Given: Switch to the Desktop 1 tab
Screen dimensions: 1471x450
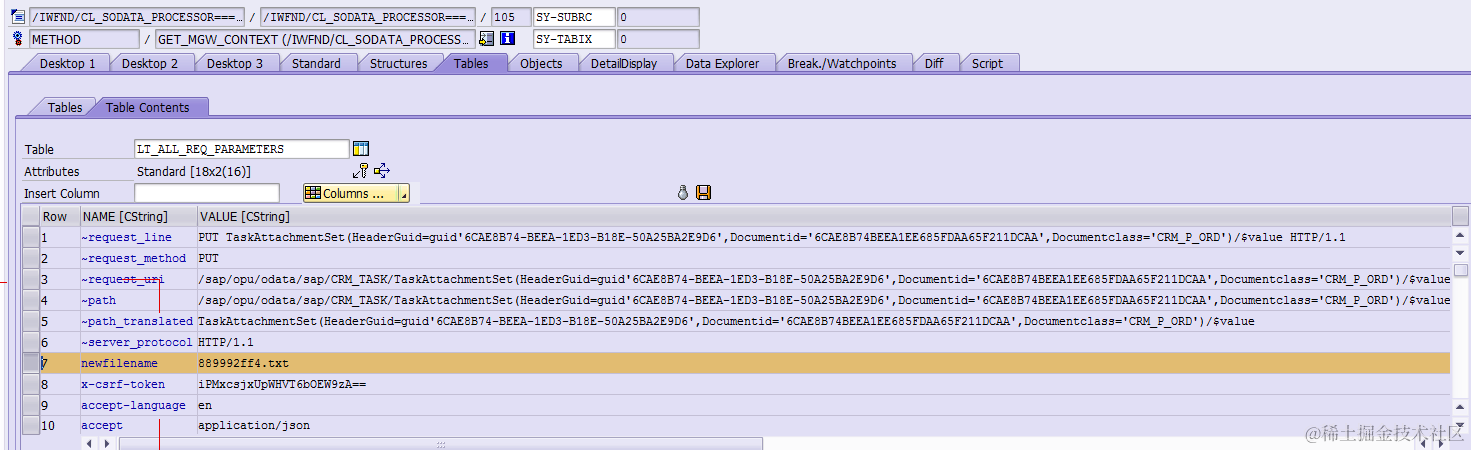Looking at the screenshot, I should tap(67, 63).
